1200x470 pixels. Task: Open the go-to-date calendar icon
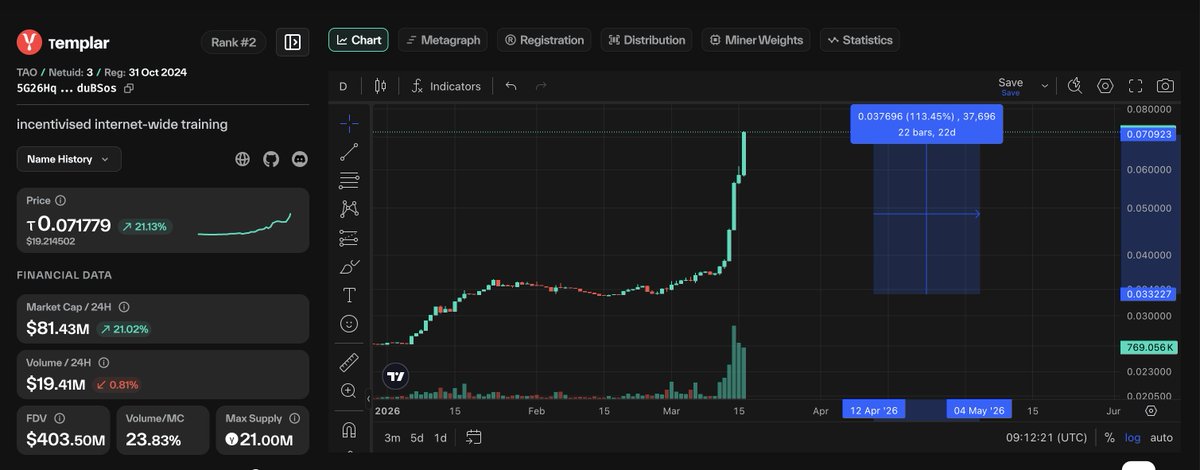click(474, 437)
